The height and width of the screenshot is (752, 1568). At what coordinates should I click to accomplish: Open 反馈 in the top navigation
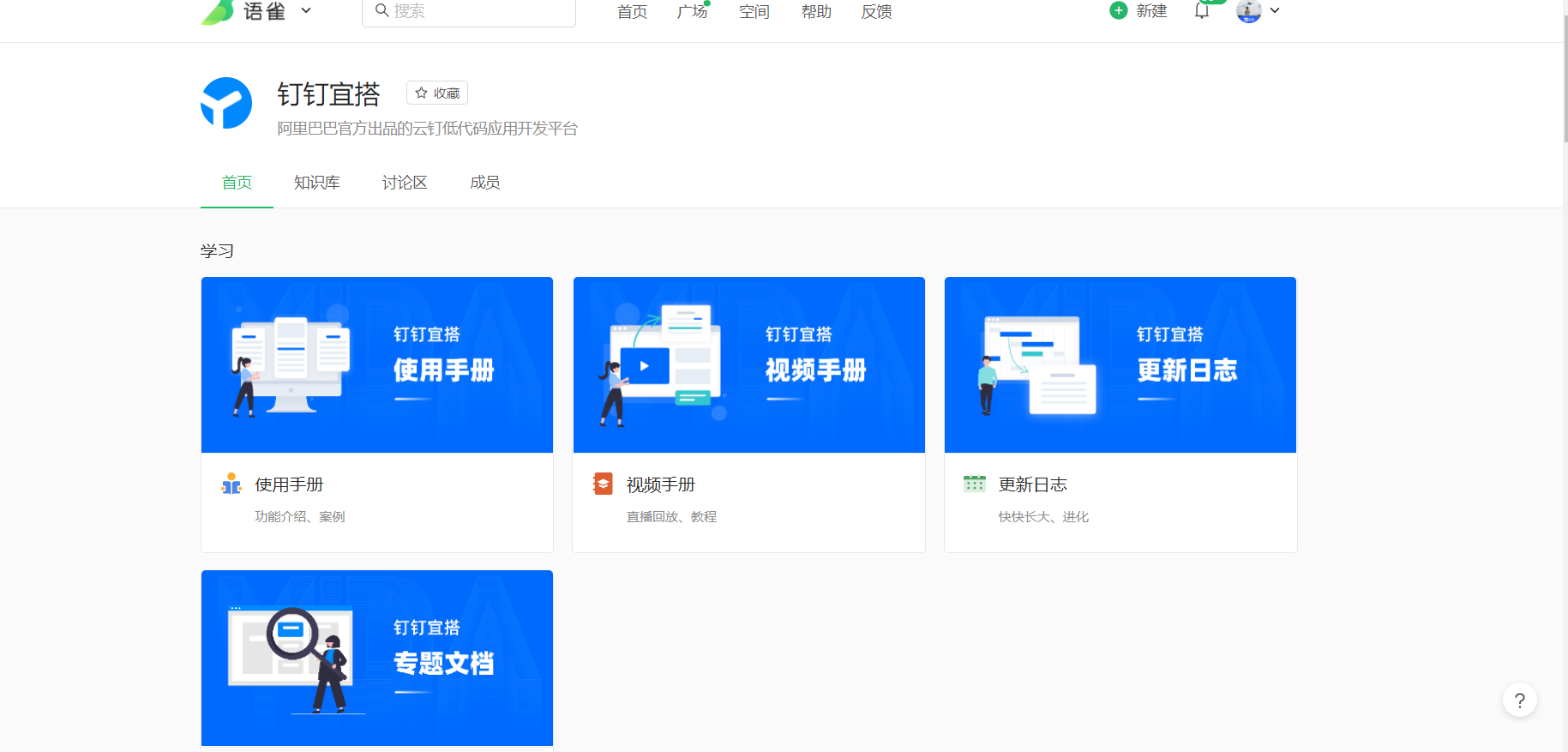(877, 12)
